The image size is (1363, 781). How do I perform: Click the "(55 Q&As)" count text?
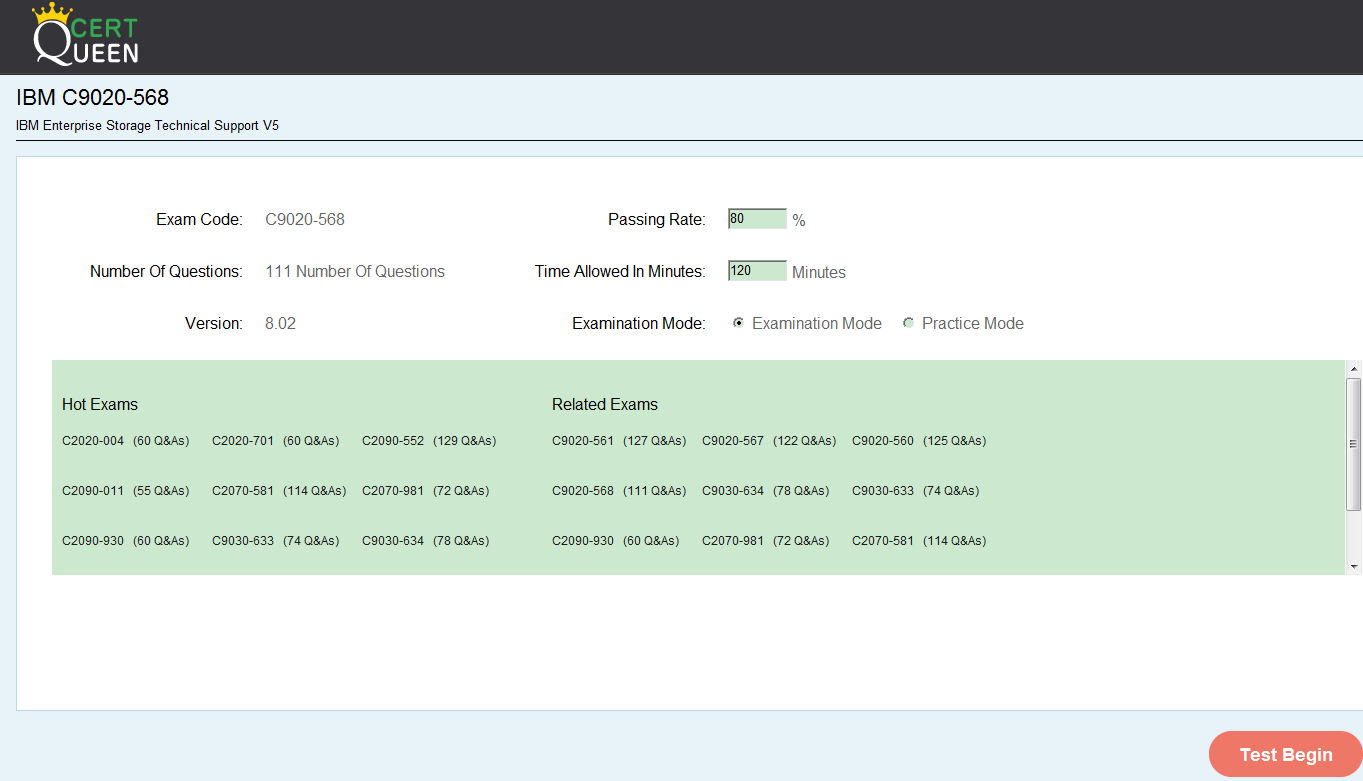click(161, 491)
